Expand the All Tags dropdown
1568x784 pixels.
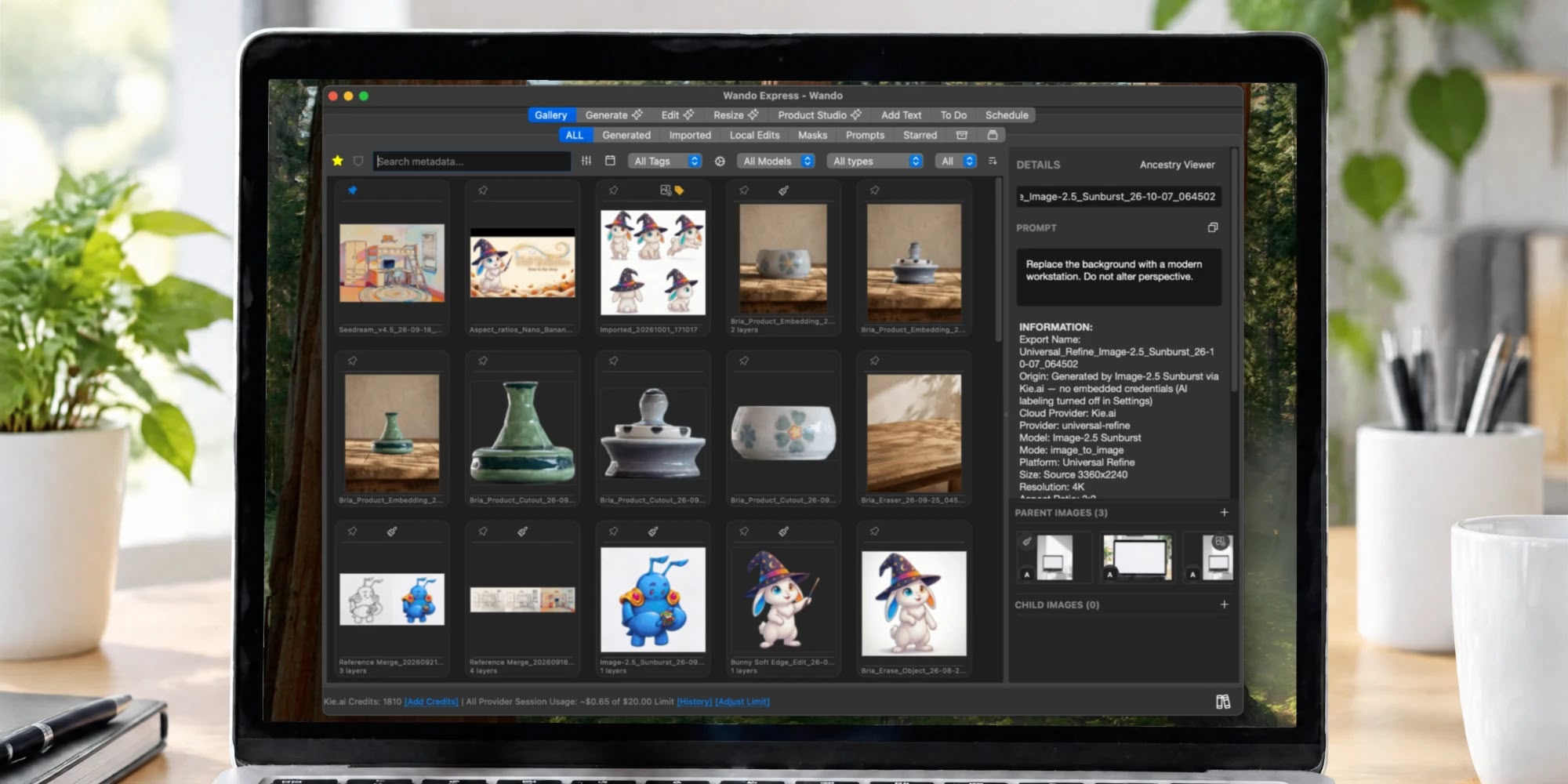click(x=665, y=161)
